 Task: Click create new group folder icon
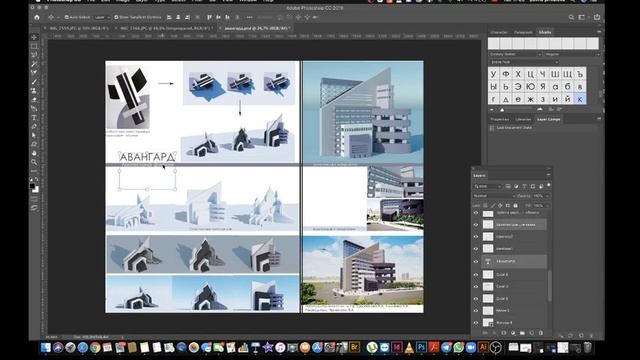pos(522,333)
